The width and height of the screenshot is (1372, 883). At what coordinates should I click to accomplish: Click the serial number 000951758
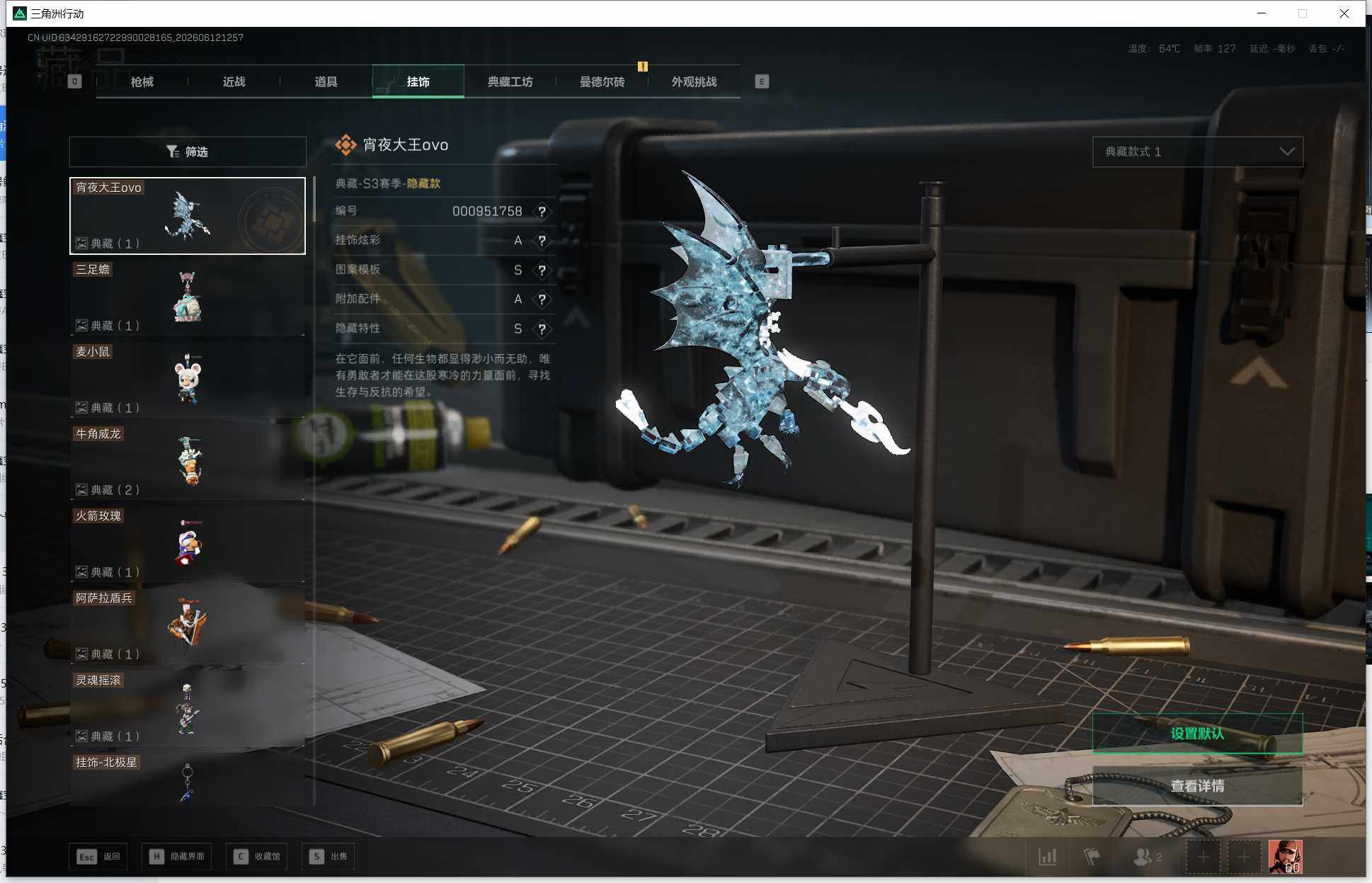[487, 211]
